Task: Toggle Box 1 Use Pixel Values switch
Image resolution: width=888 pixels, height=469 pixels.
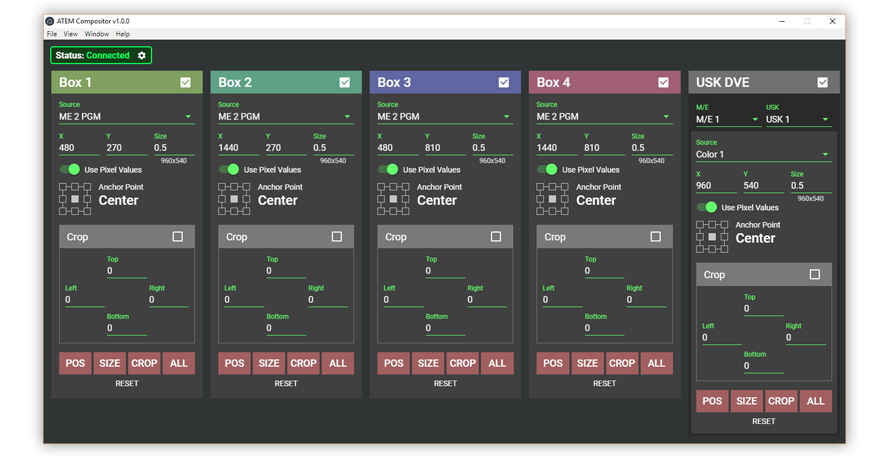Action: coord(70,169)
